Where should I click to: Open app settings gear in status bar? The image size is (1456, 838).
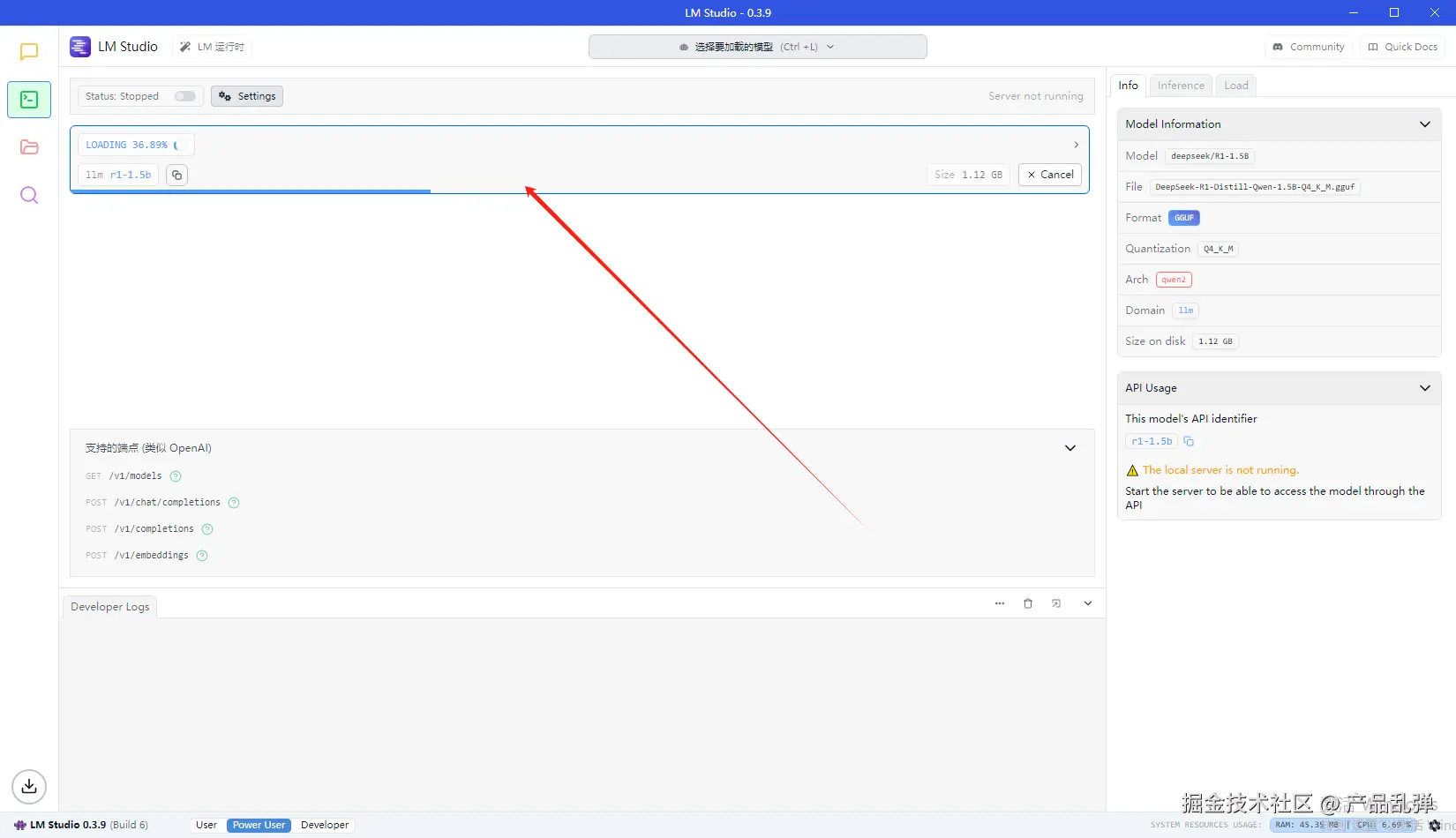(1435, 826)
